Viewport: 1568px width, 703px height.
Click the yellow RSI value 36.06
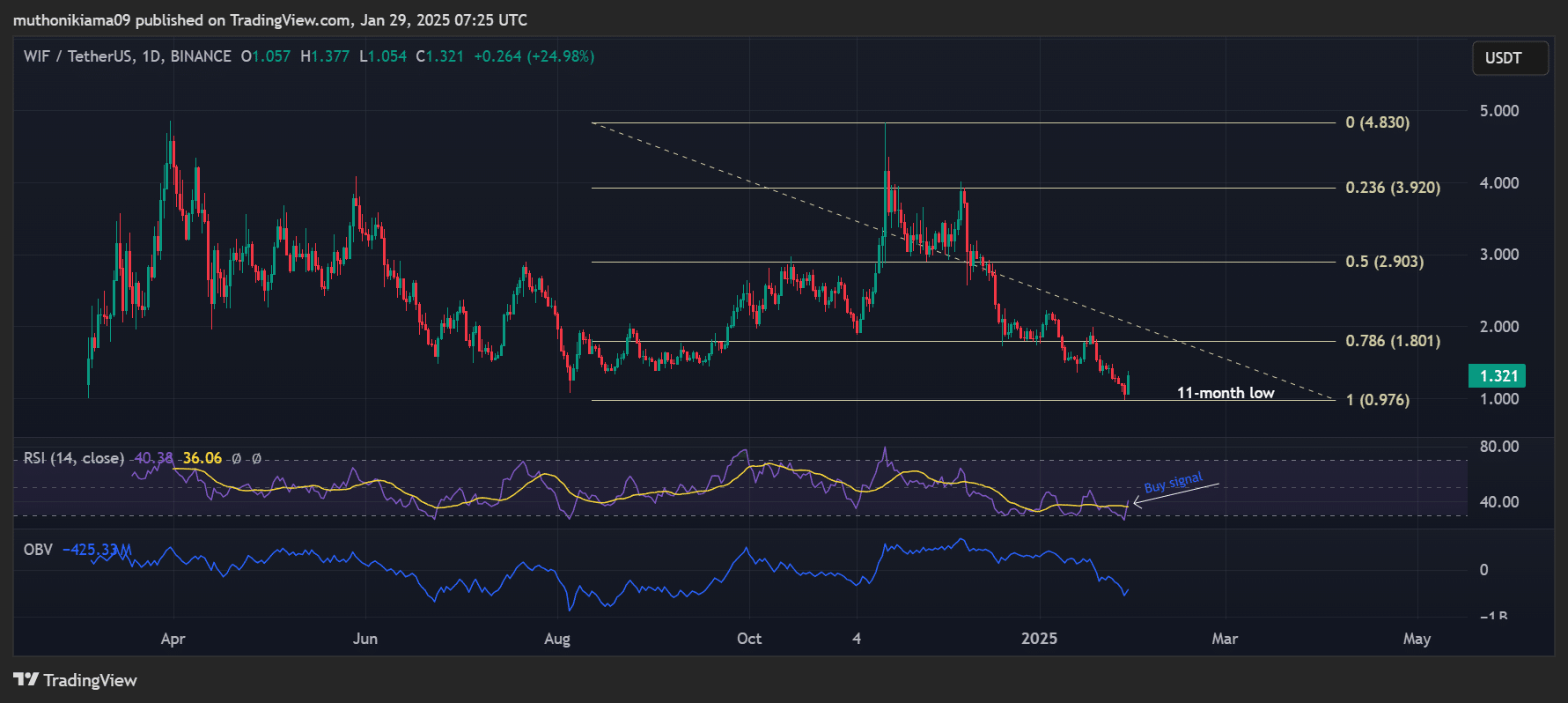point(202,458)
